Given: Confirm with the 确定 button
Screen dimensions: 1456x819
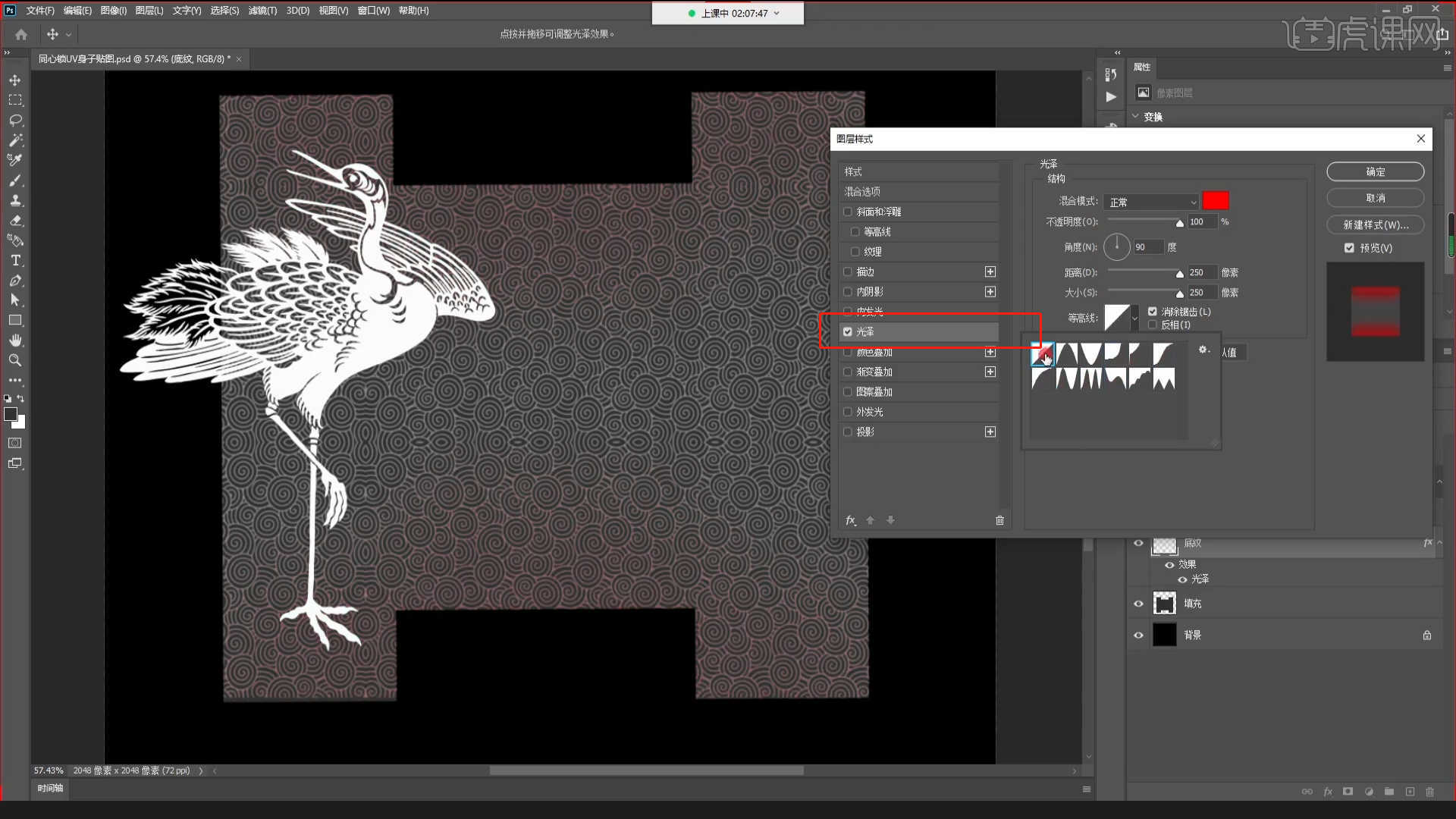Looking at the screenshot, I should (x=1375, y=172).
